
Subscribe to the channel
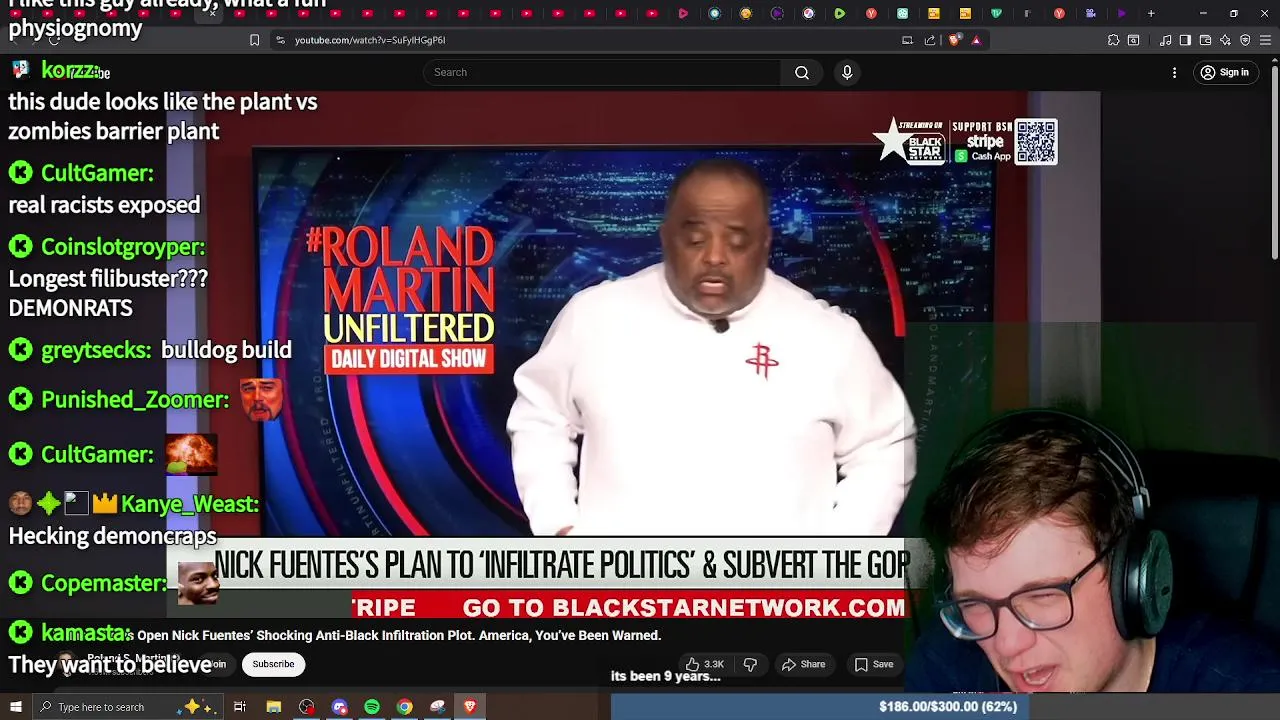tap(273, 664)
